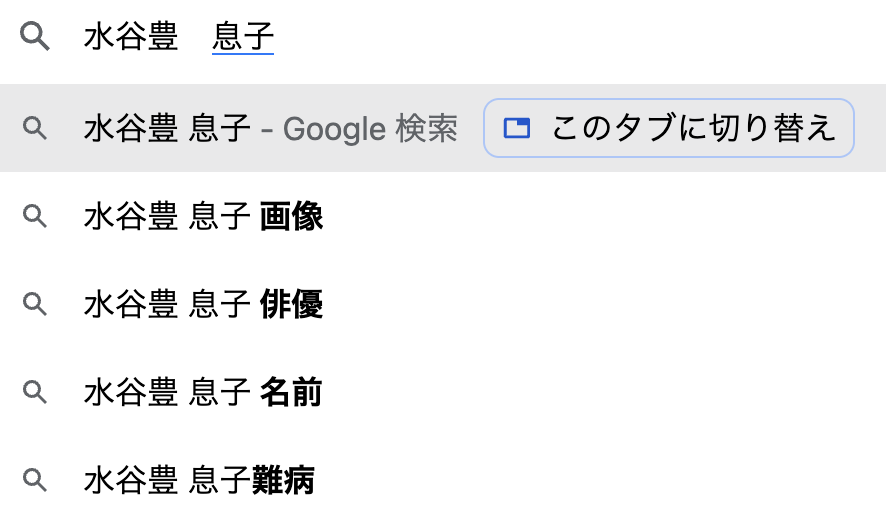Click the search icon next to 水谷豊 息子難病
This screenshot has width=886, height=521.
(x=35, y=480)
